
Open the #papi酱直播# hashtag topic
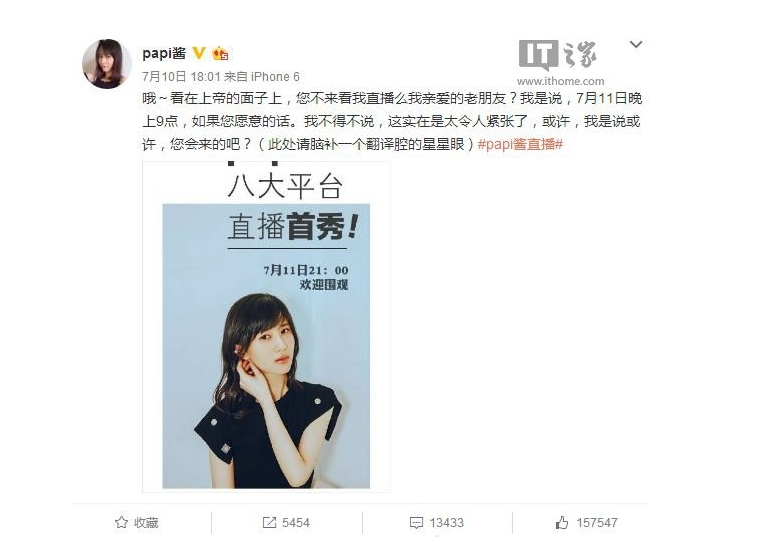pos(520,144)
